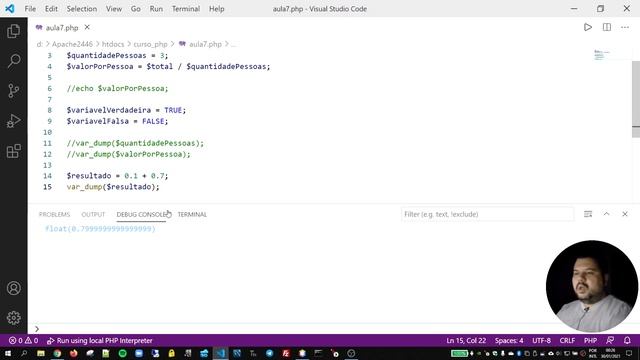The height and width of the screenshot is (360, 640).
Task: Open FileZilla from the taskbar
Action: point(286,353)
